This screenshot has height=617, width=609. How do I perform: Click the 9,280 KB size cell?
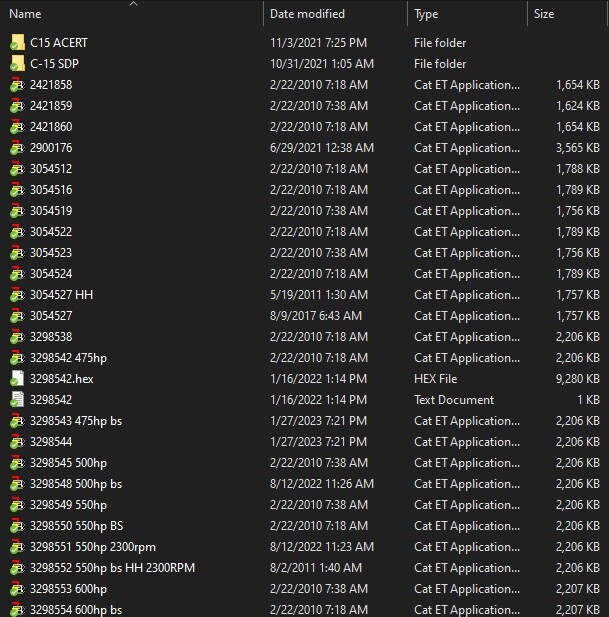[578, 379]
